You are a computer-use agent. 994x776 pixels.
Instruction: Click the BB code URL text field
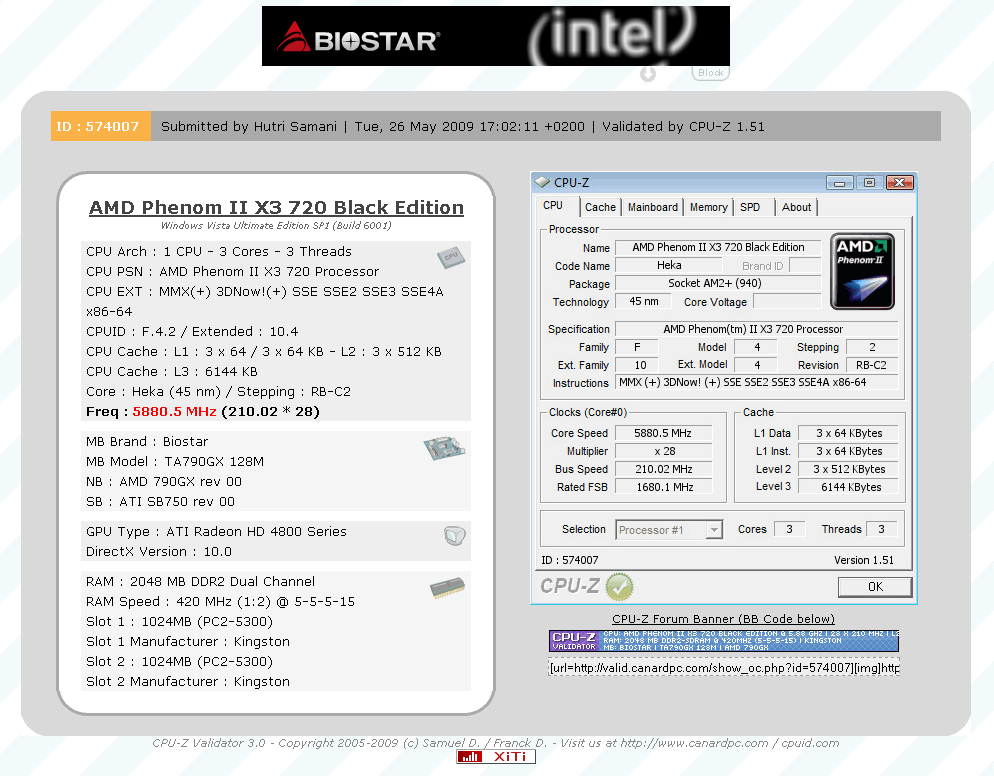click(724, 668)
